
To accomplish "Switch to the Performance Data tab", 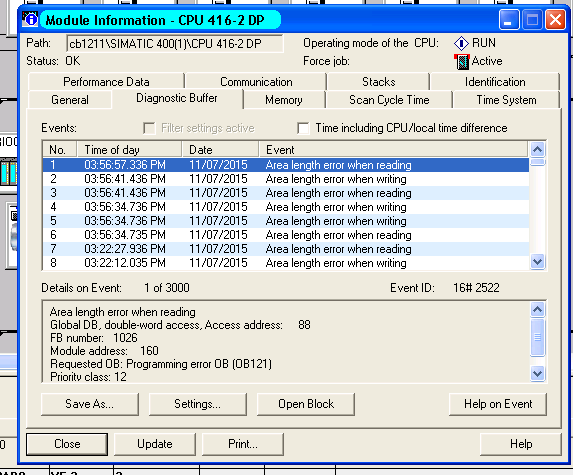I will click(x=106, y=82).
